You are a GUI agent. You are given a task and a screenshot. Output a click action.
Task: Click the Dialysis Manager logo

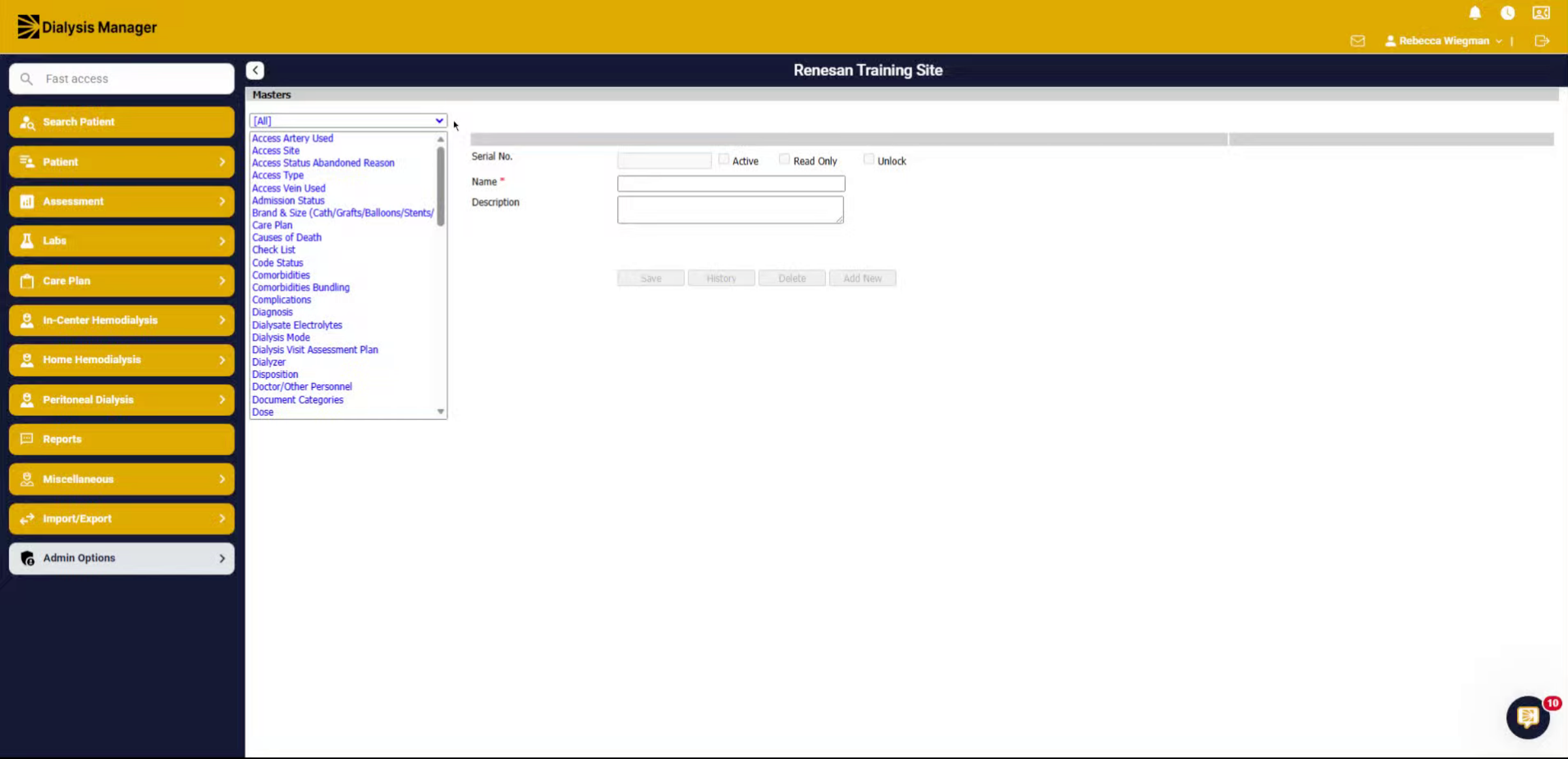click(x=86, y=27)
